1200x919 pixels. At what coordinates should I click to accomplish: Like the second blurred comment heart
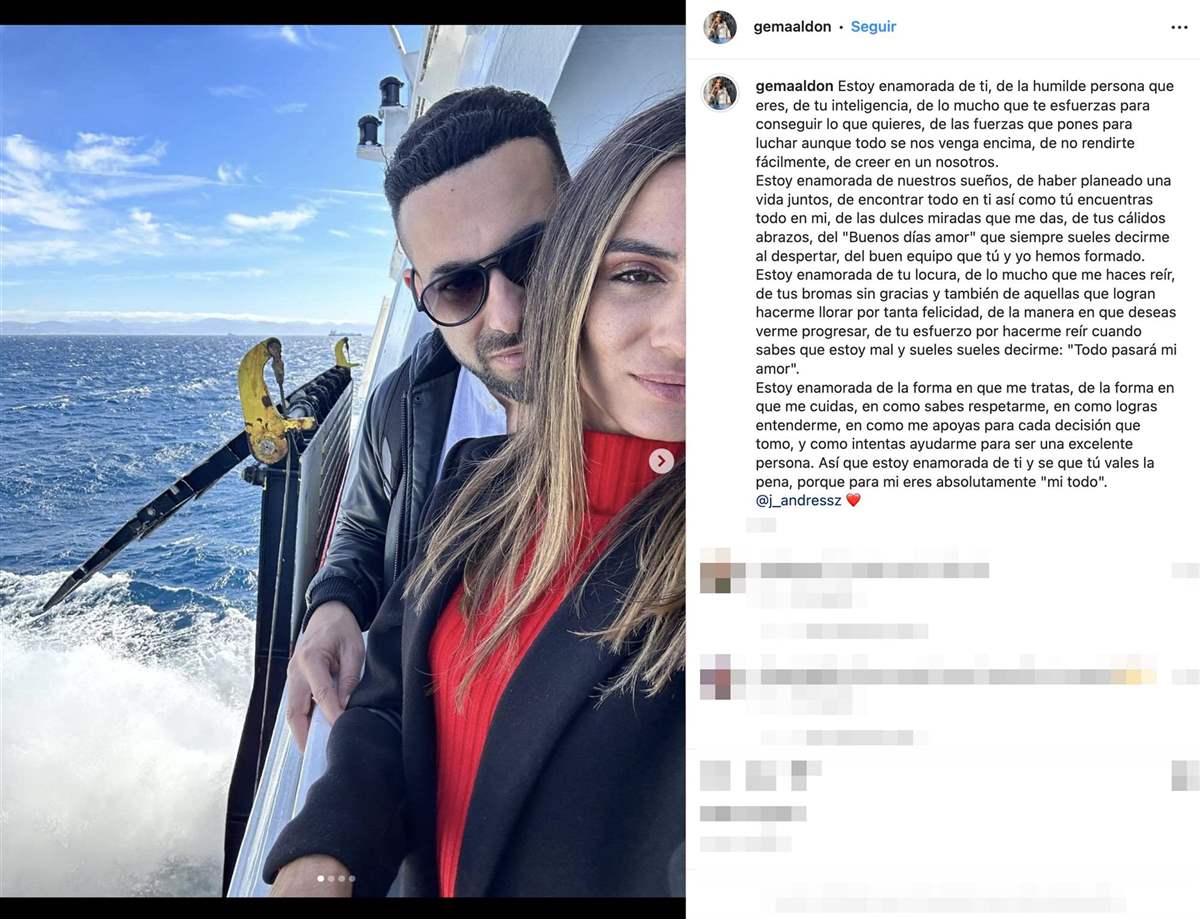pos(1185,677)
